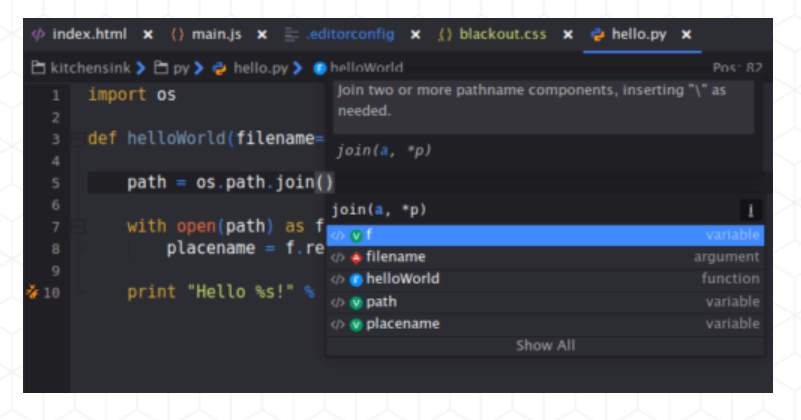Image resolution: width=801 pixels, height=420 pixels.
Task: Close the index.html tab
Action: pos(148,34)
